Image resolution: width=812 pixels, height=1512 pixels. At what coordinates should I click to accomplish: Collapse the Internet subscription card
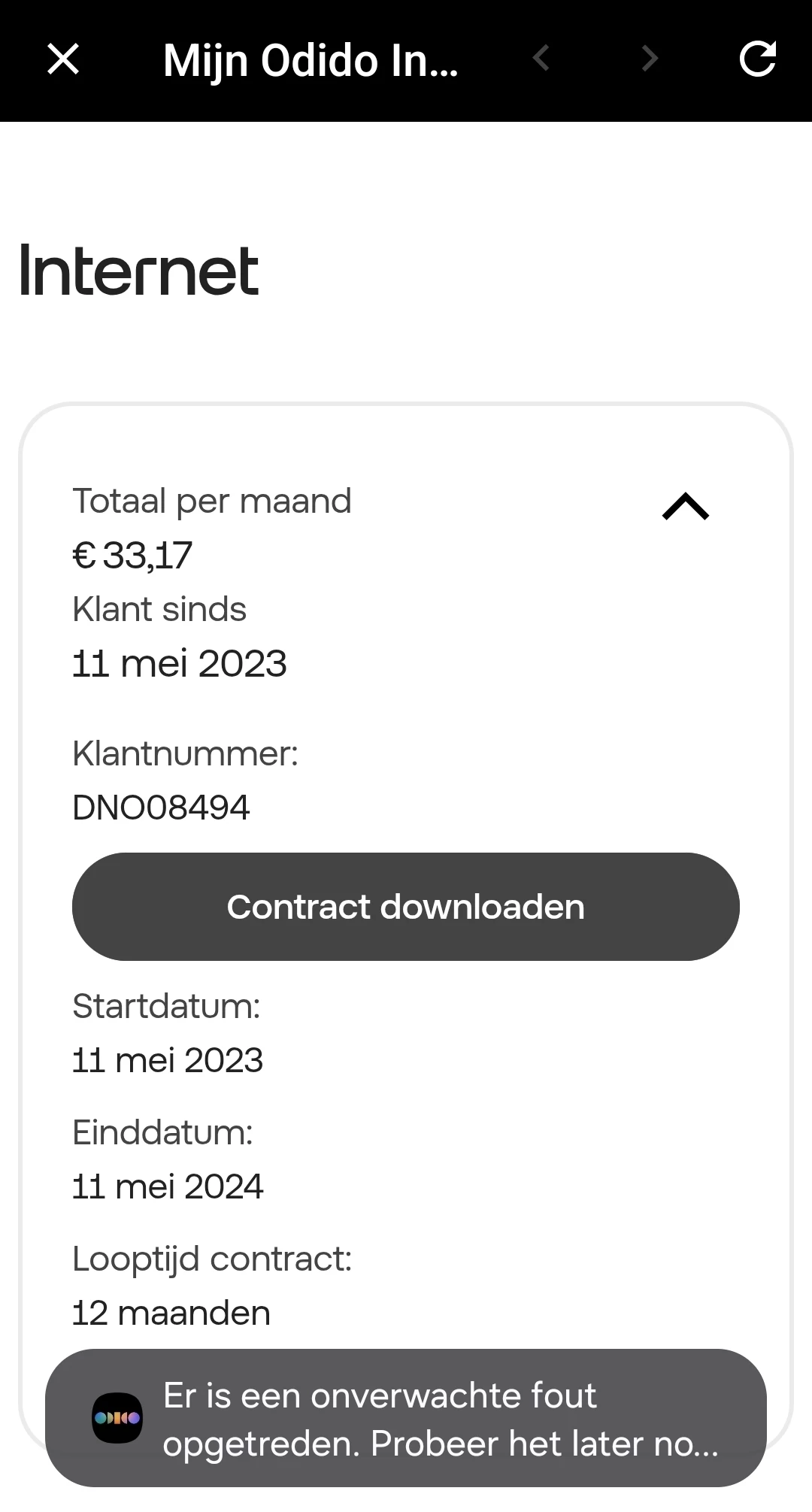pos(685,507)
